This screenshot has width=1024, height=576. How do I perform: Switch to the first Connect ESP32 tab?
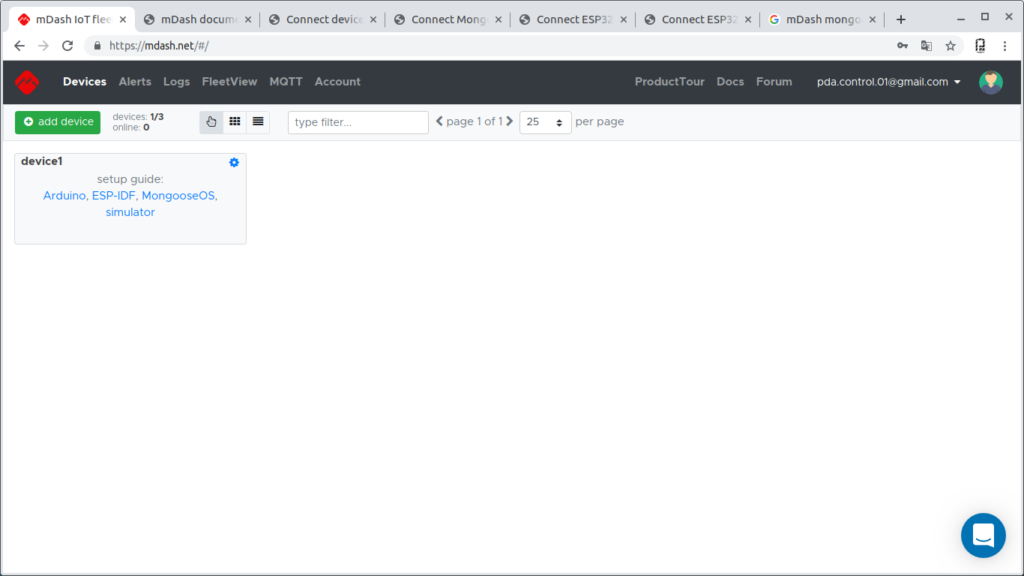coord(573,20)
